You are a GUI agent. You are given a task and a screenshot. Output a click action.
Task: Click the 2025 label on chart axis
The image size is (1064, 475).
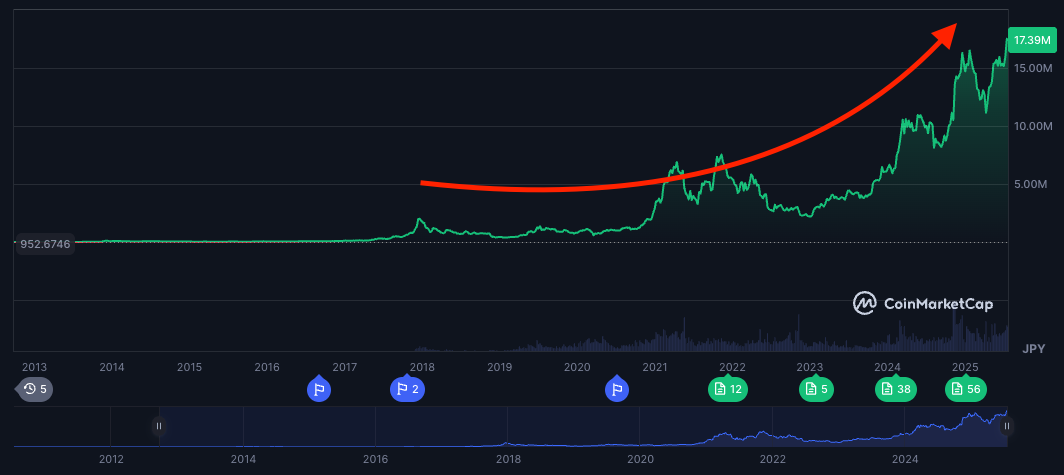point(965,367)
